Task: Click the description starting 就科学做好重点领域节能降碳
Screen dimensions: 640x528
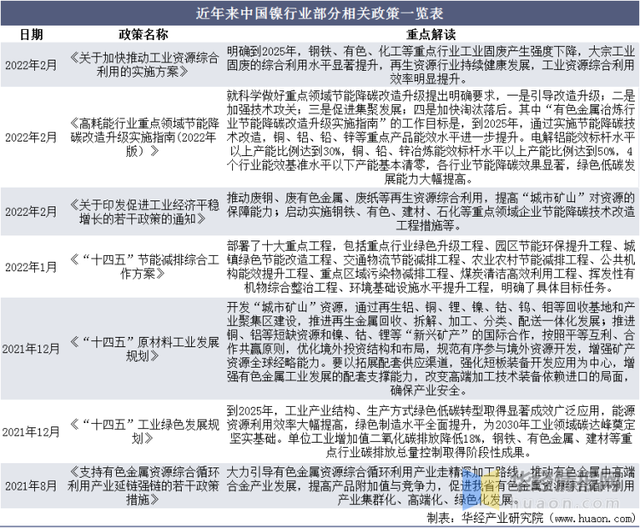Action: coord(431,137)
